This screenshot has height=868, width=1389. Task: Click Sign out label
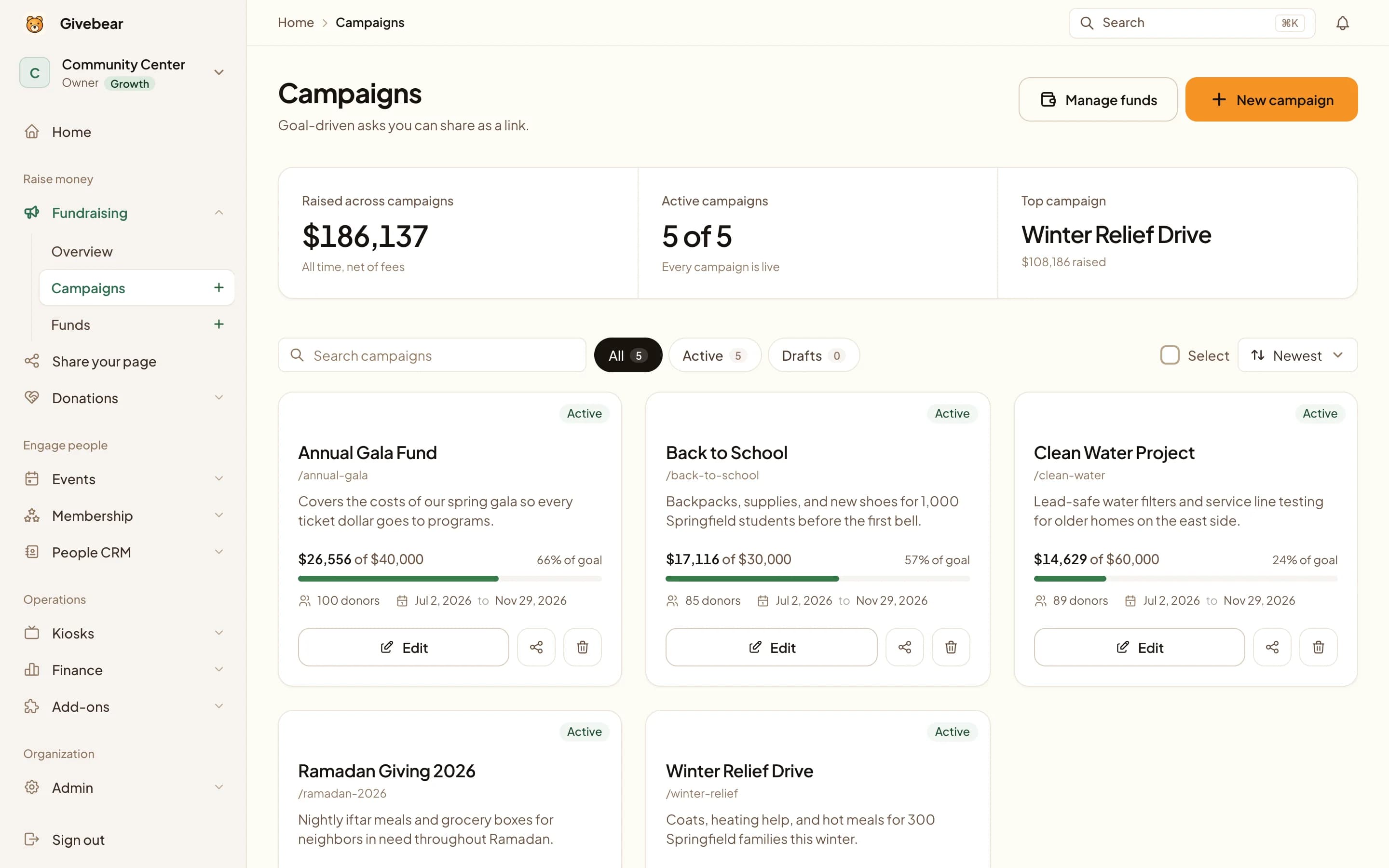(78, 840)
